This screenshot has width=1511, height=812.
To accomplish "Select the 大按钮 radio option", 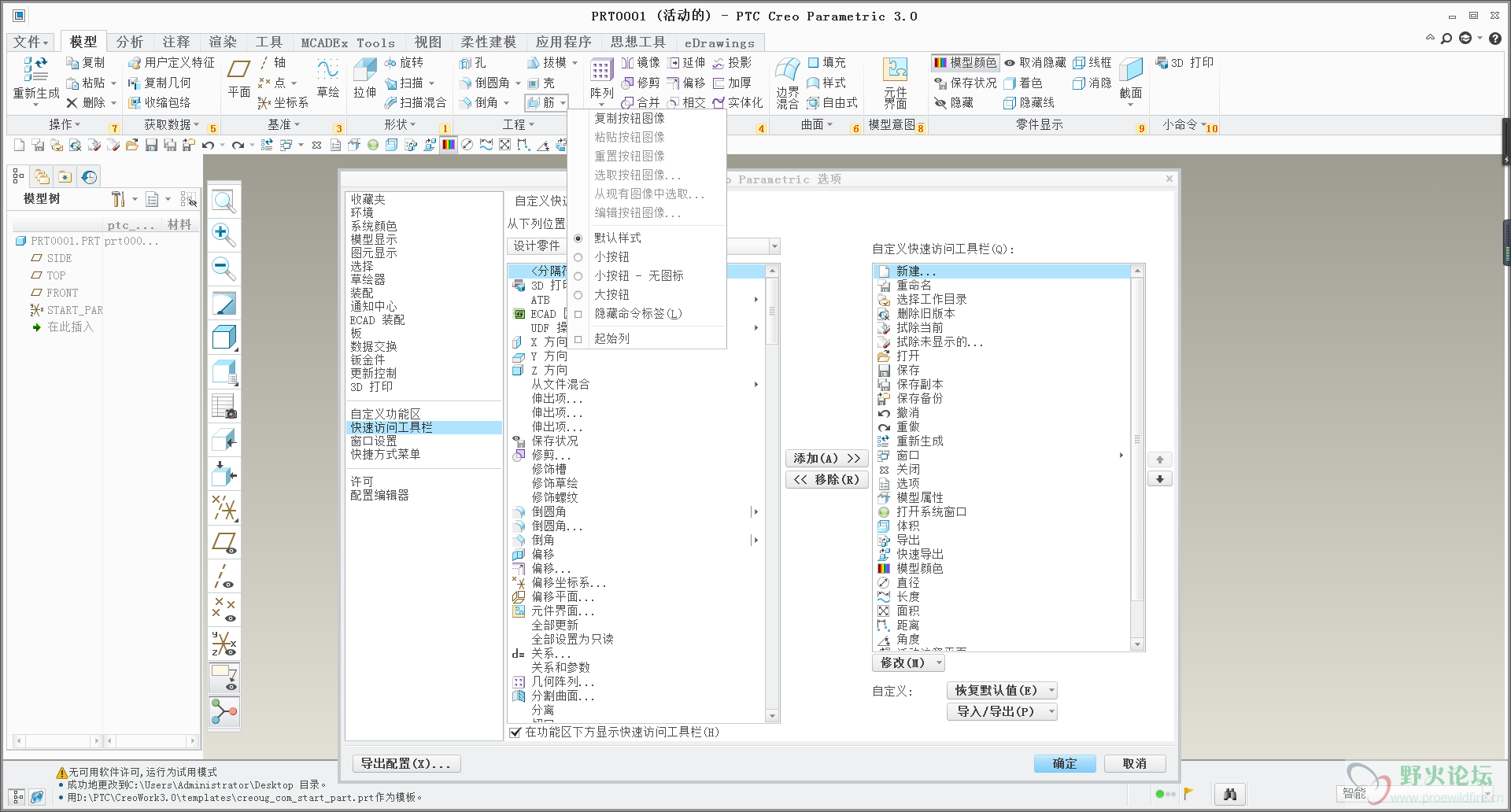I will pos(578,295).
